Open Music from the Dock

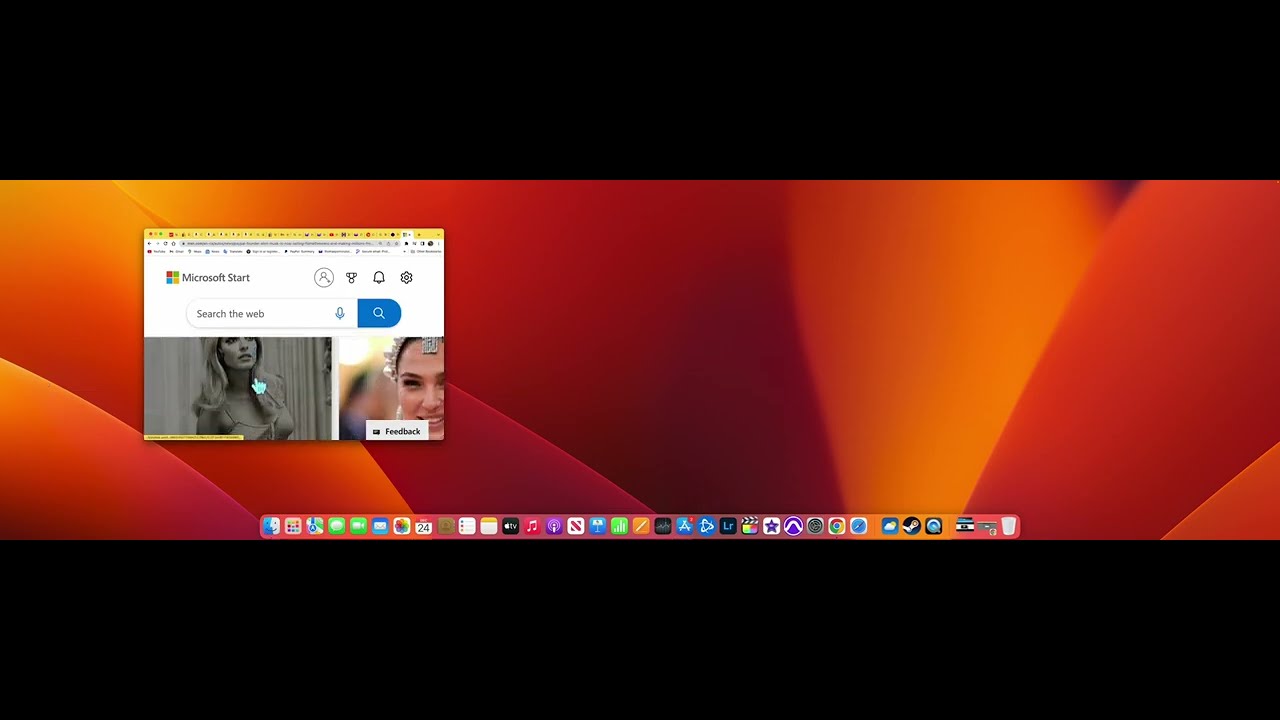coord(532,526)
